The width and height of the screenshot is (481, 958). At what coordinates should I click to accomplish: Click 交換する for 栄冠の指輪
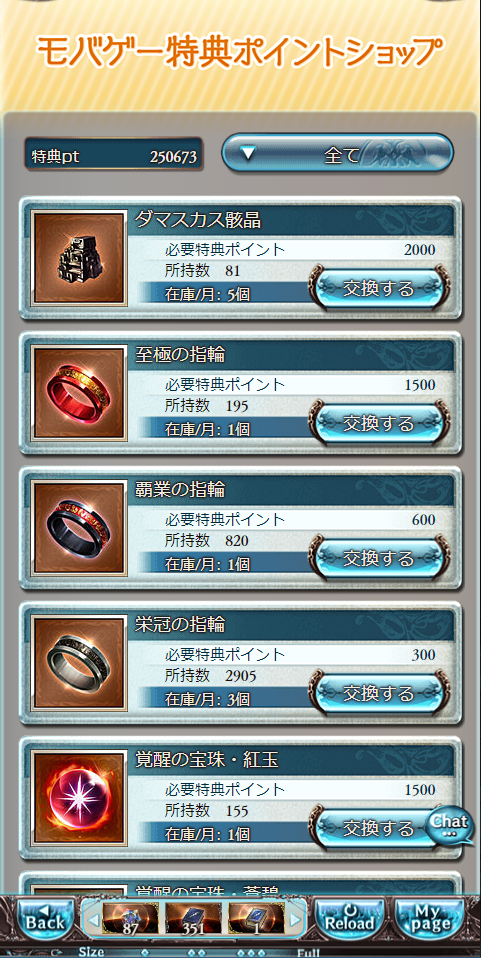pyautogui.click(x=378, y=693)
